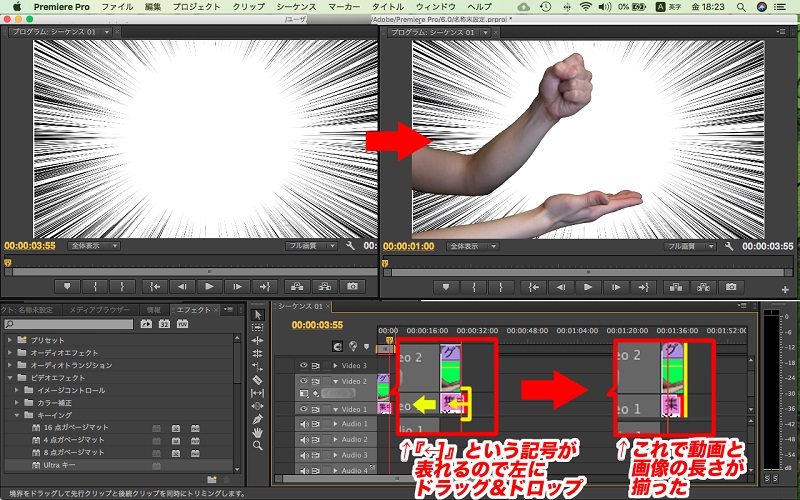Open macOS Spotlight search

pos(740,7)
